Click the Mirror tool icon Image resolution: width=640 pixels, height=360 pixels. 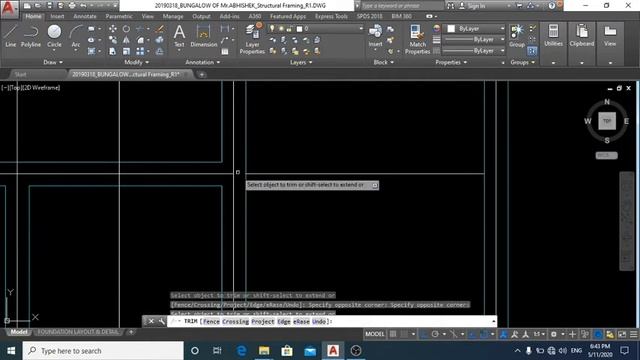click(x=126, y=40)
